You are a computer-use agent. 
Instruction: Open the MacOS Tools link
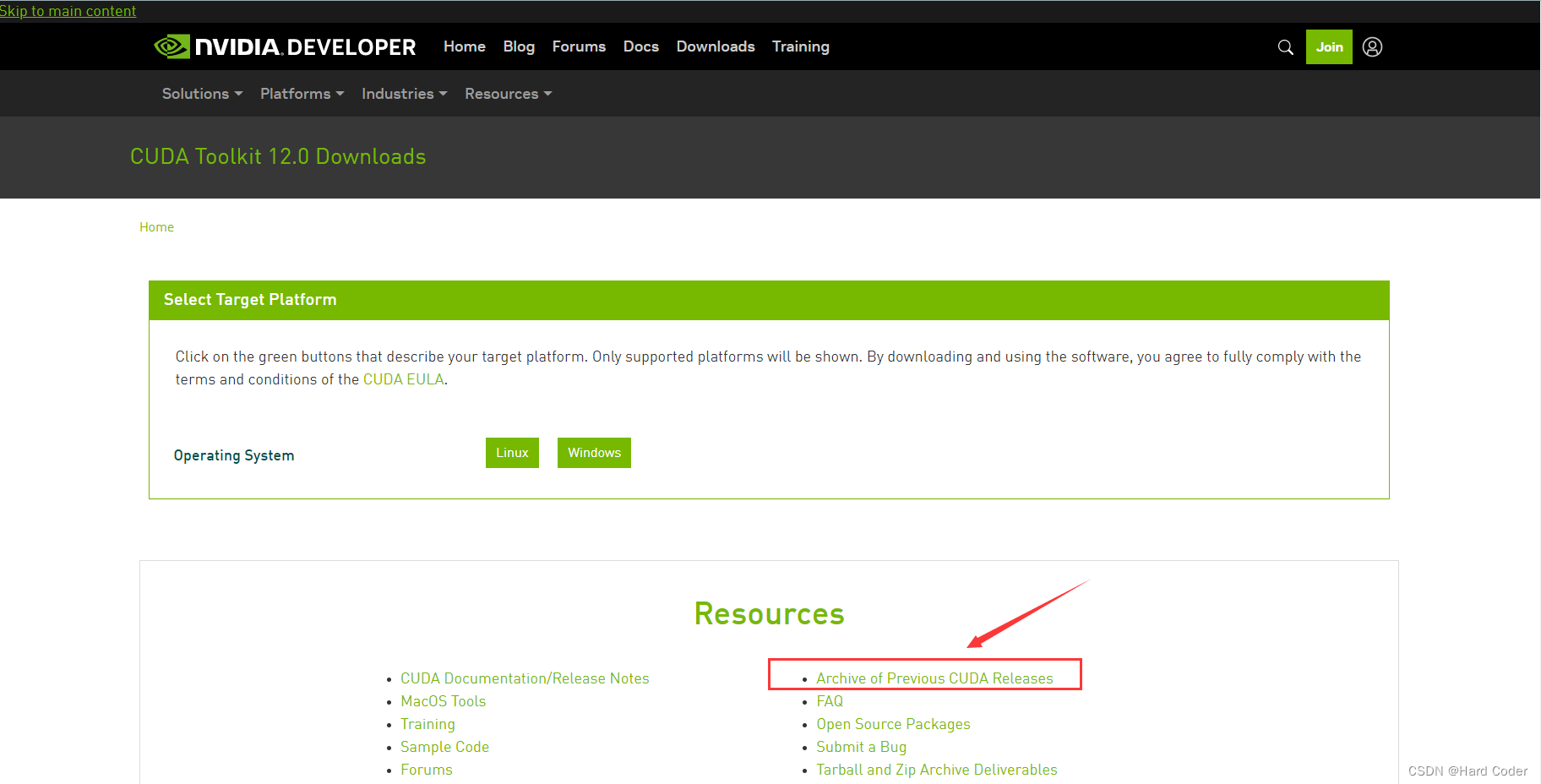(x=443, y=701)
